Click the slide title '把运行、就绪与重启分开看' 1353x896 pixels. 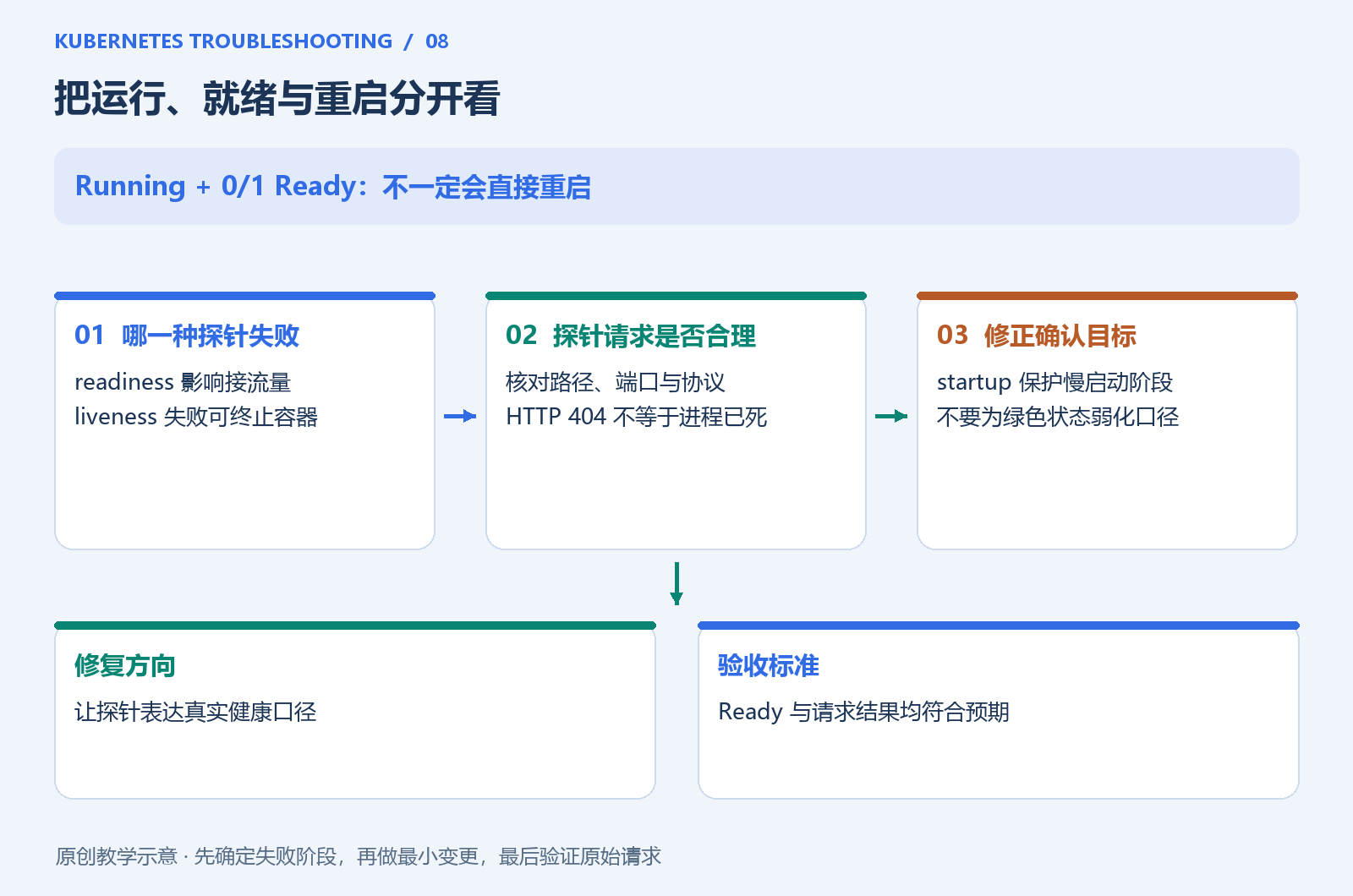point(277,98)
